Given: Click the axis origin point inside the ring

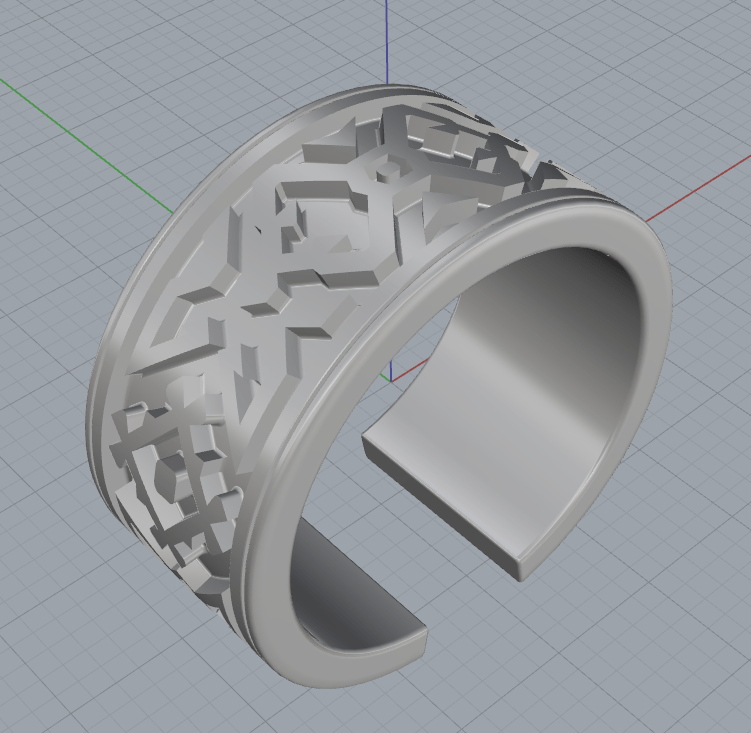Looking at the screenshot, I should click(x=391, y=382).
